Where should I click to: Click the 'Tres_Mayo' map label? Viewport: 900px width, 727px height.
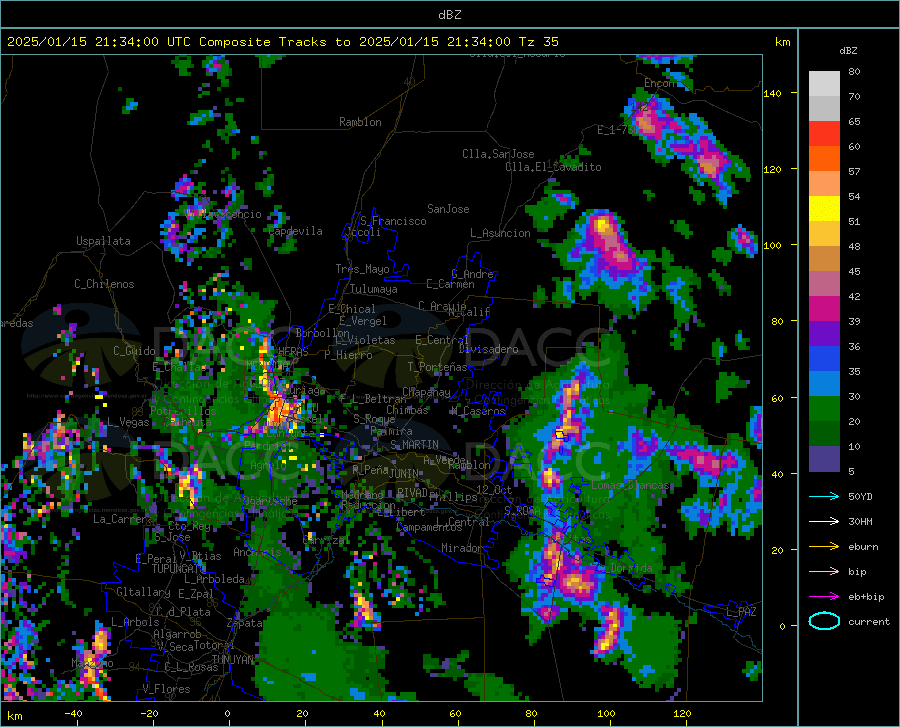point(362,269)
